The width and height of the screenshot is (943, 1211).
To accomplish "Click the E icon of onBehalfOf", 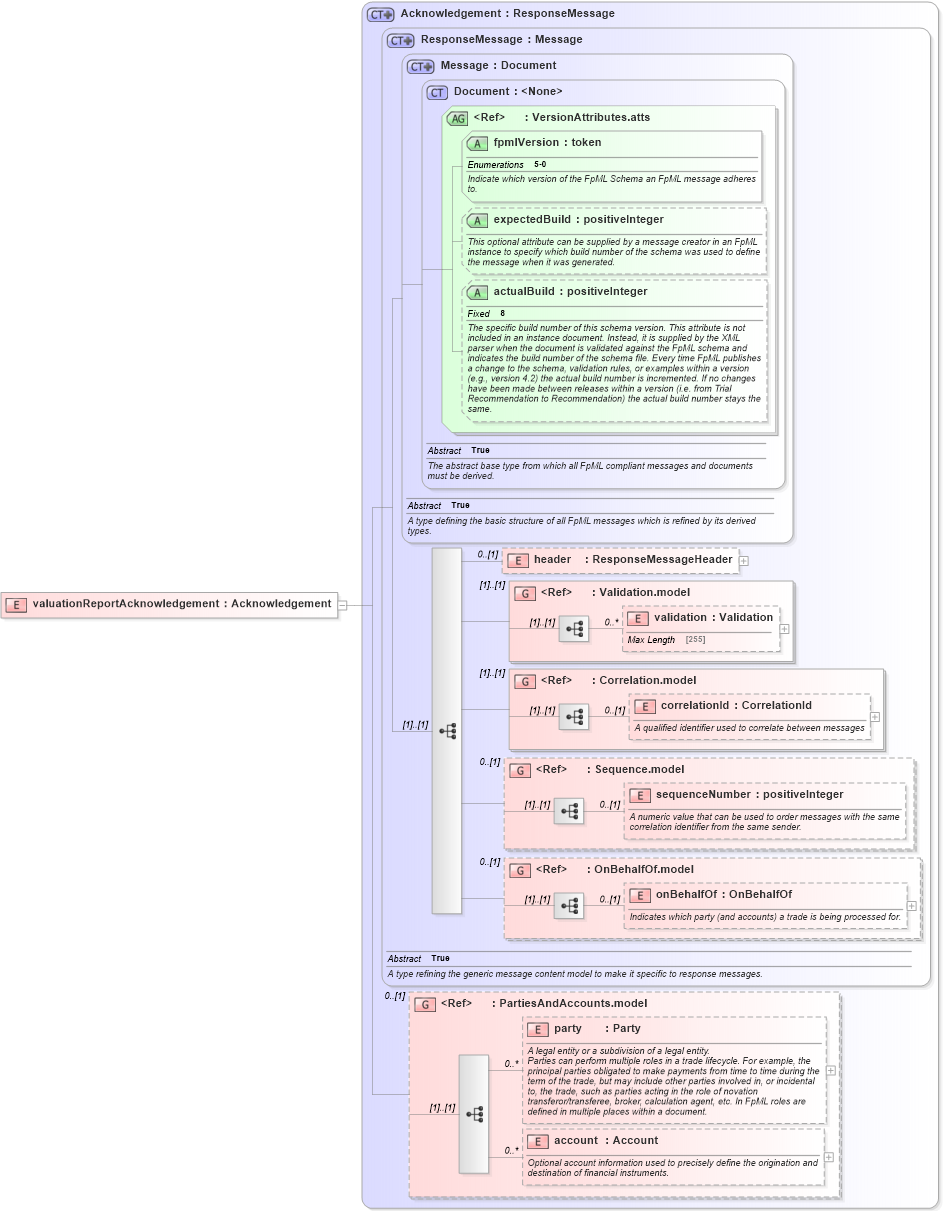I will tap(640, 895).
